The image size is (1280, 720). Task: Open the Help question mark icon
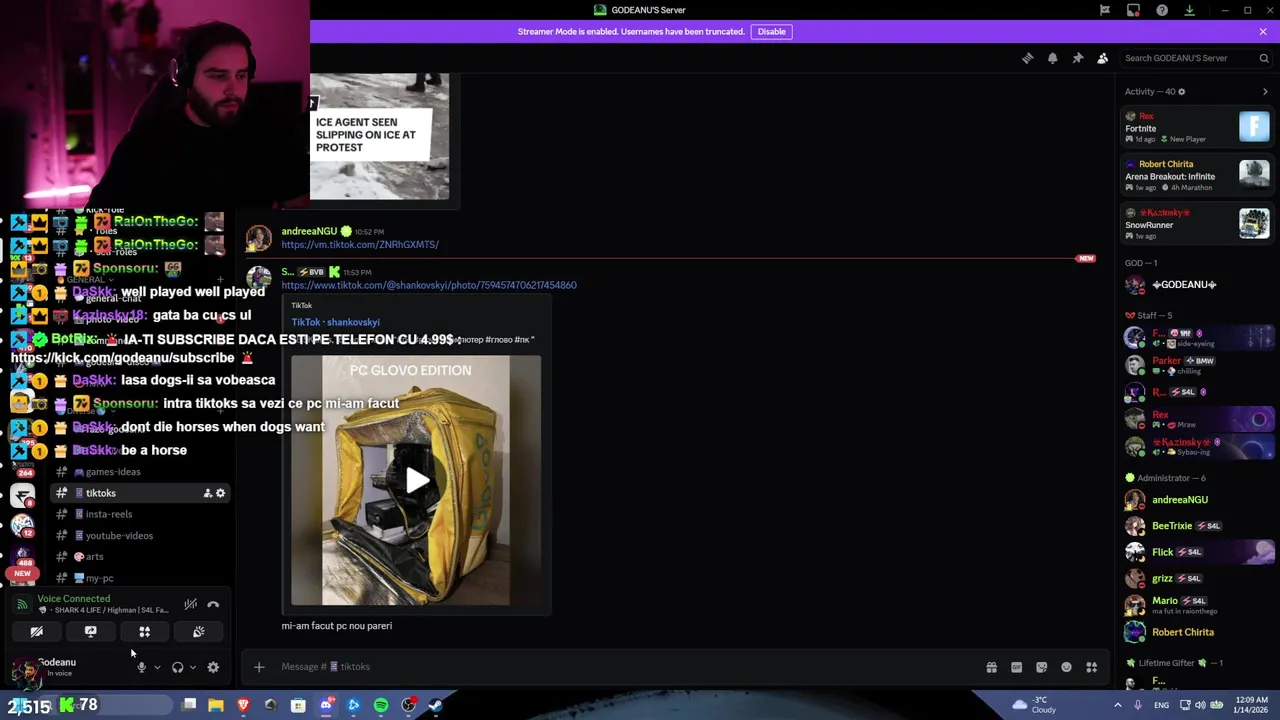pyautogui.click(x=1161, y=10)
